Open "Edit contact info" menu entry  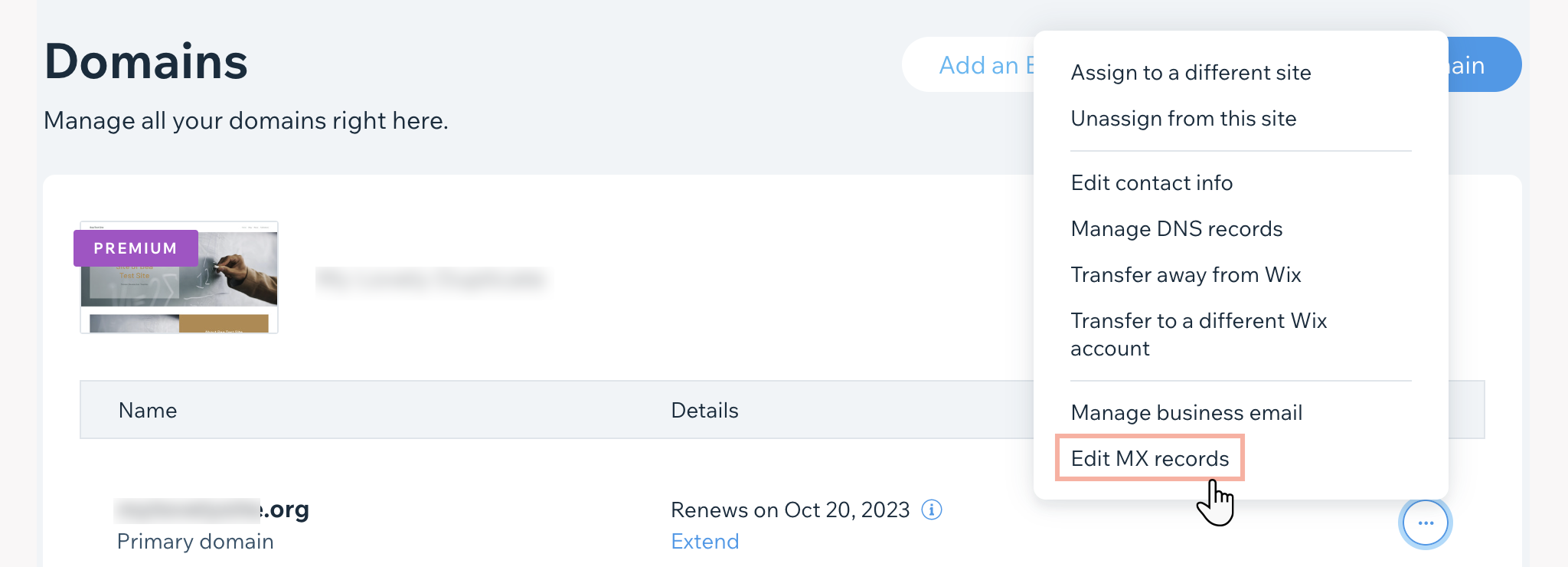pos(1151,183)
